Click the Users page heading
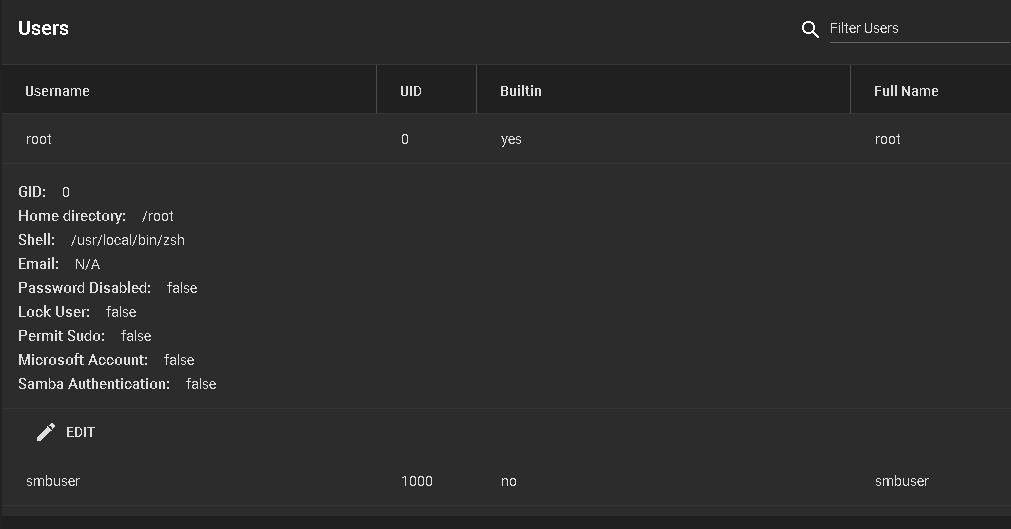This screenshot has width=1011, height=529. (x=43, y=28)
